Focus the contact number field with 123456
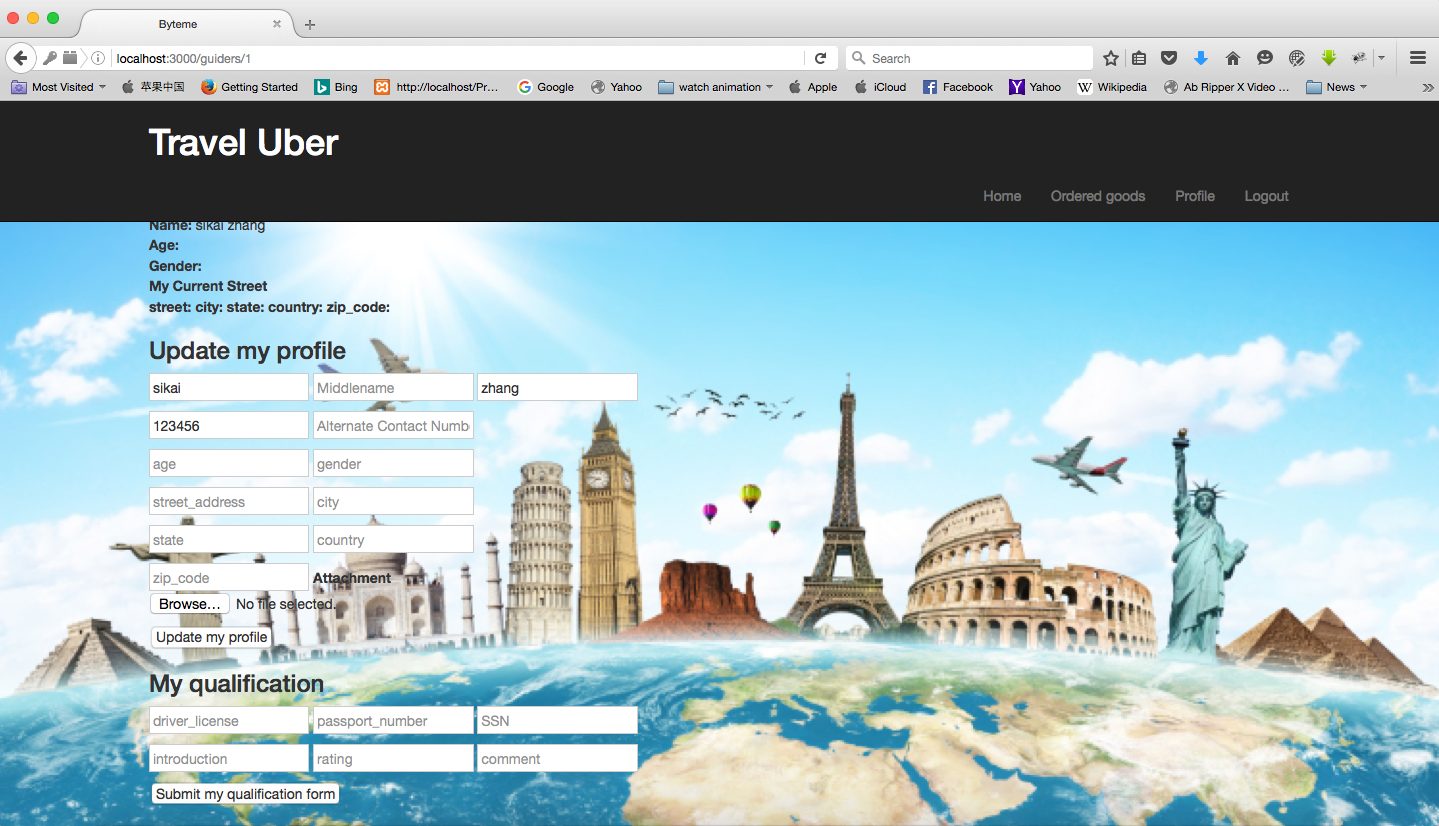The width and height of the screenshot is (1439, 826). pos(229,425)
